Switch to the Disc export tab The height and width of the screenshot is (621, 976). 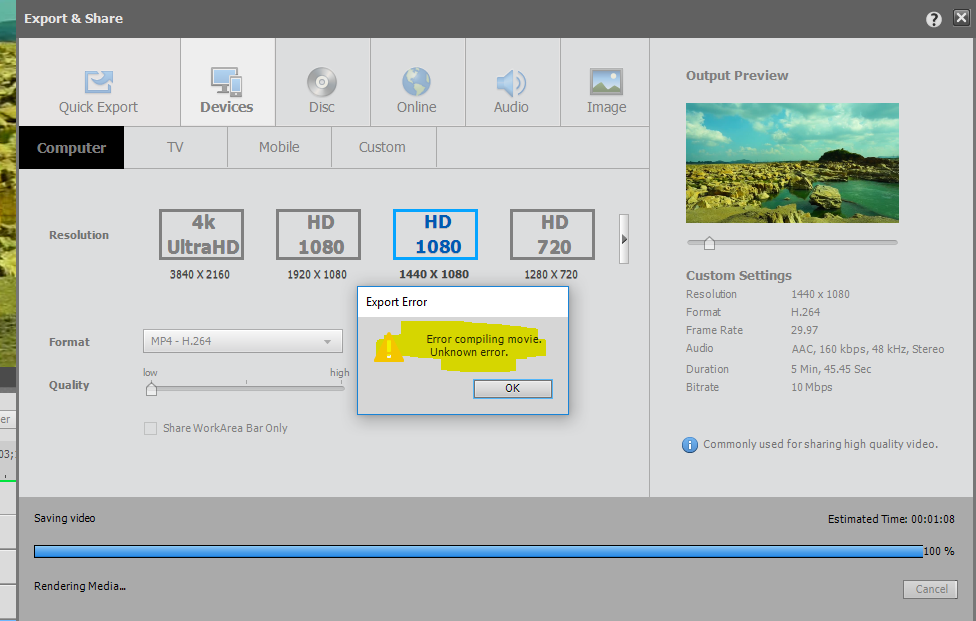pyautogui.click(x=322, y=82)
